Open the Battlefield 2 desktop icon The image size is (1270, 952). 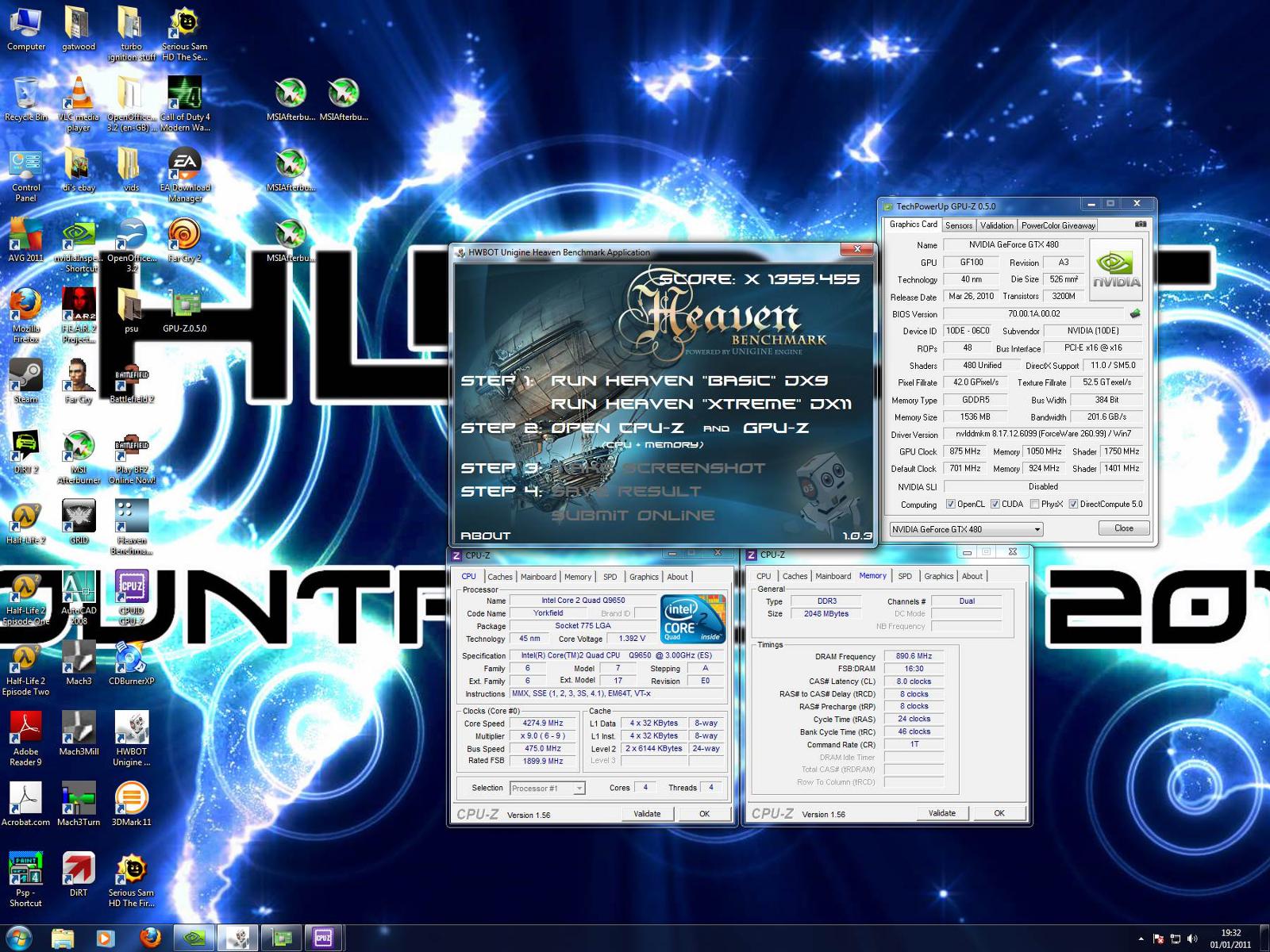[x=131, y=382]
